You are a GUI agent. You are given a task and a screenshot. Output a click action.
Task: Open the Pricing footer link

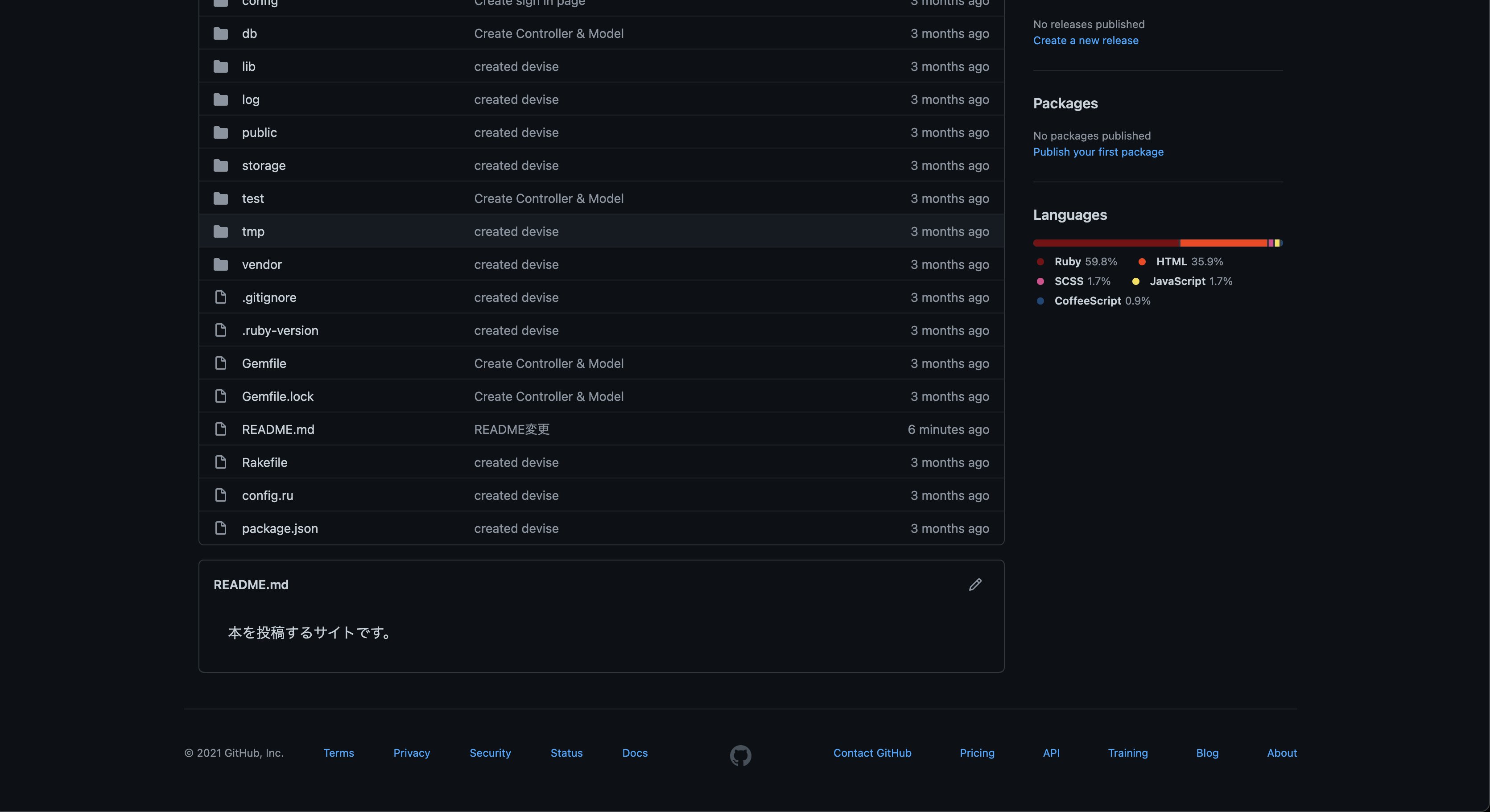[976, 752]
